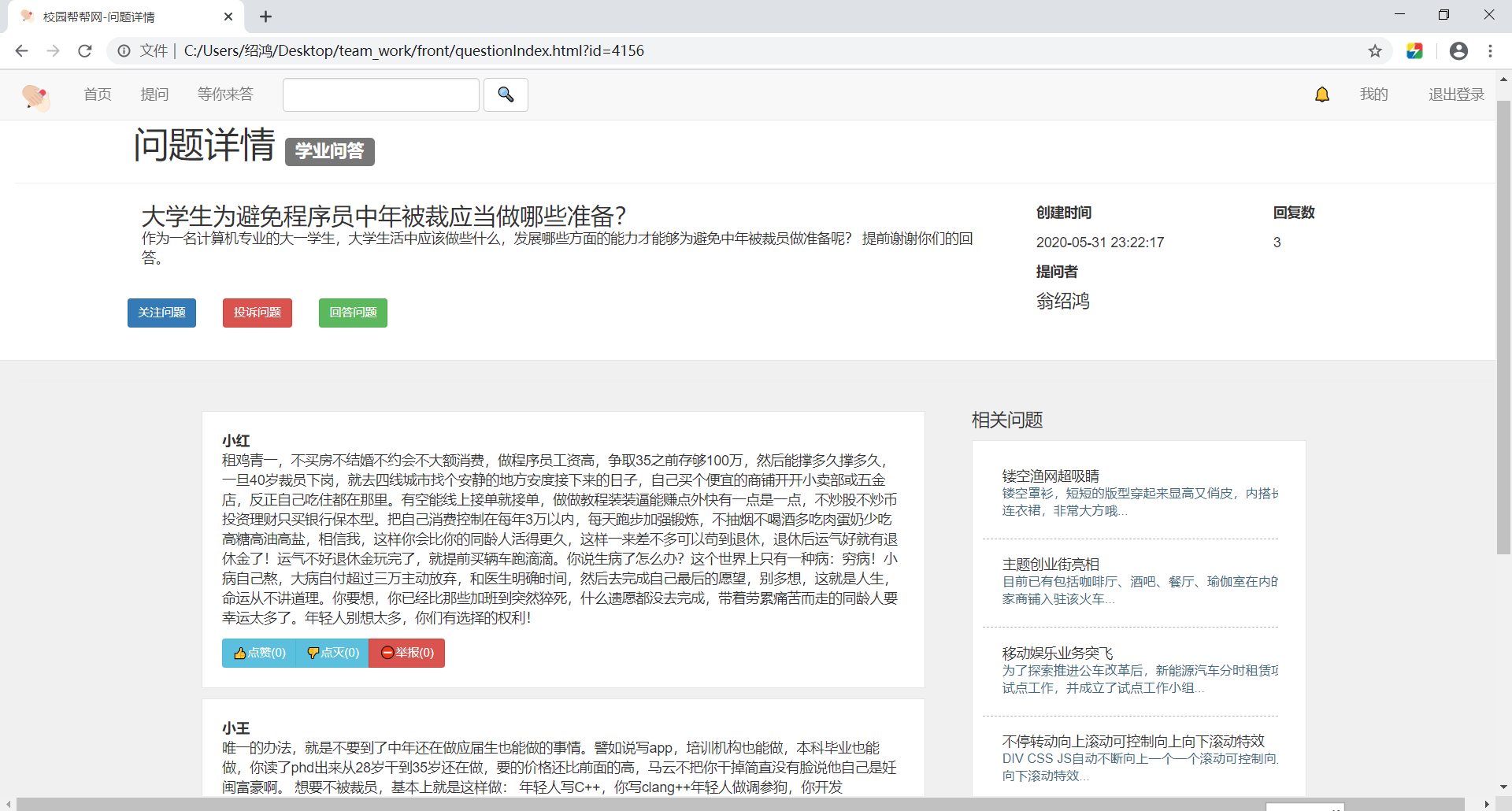Open the notification bell
The width and height of the screenshot is (1512, 811).
(x=1322, y=94)
